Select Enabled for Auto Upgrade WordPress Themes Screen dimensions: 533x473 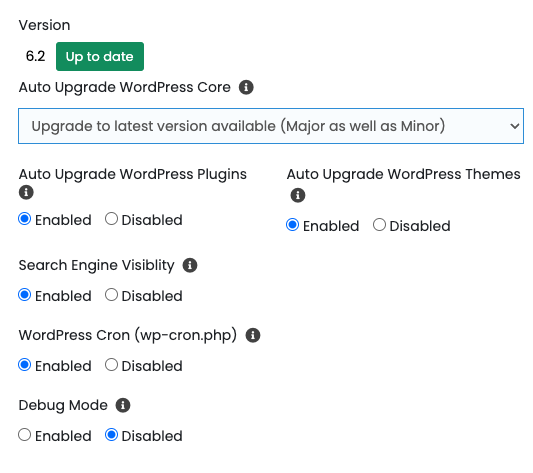(x=292, y=225)
